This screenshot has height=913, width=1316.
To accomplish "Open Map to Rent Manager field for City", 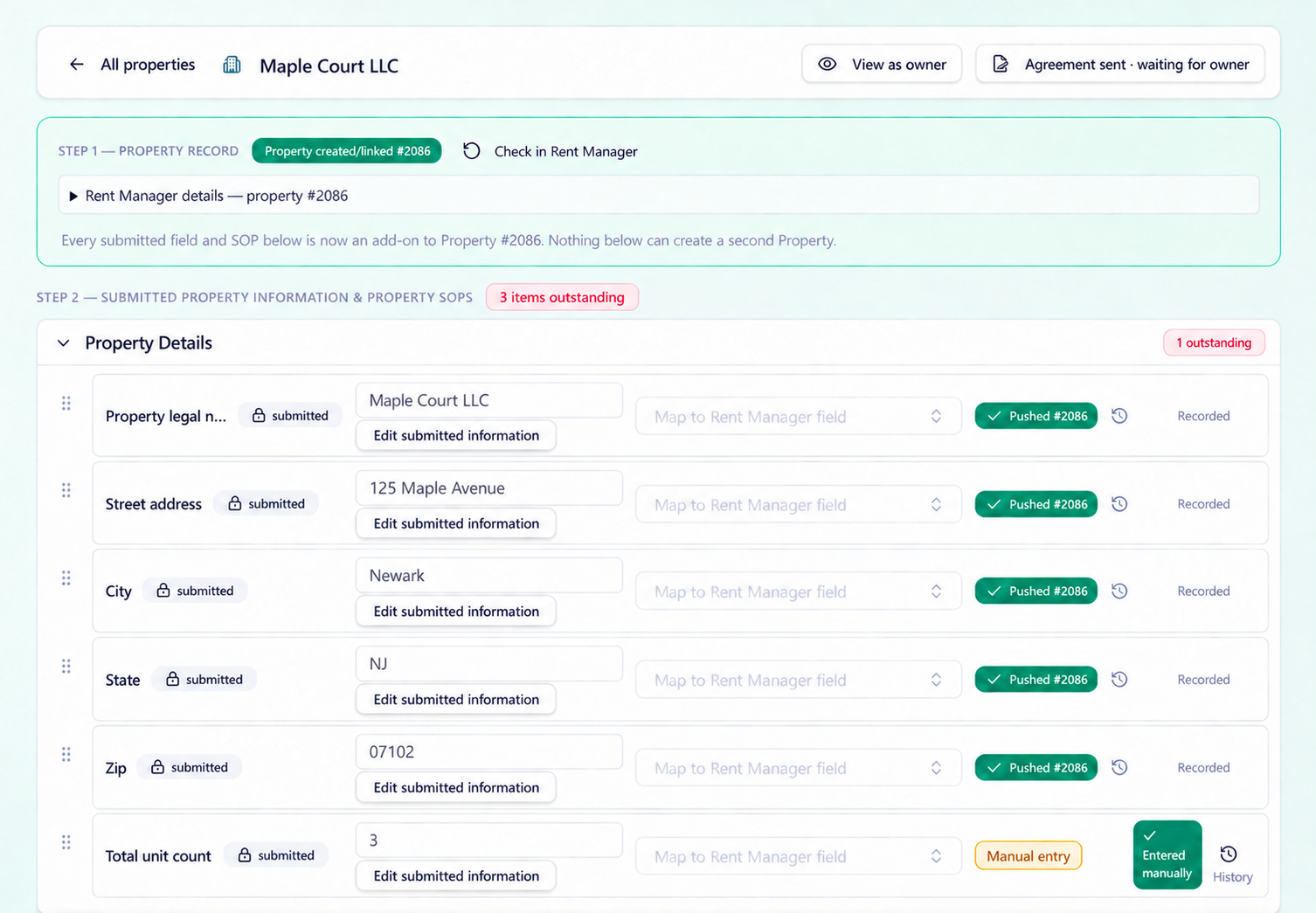I will (x=799, y=592).
